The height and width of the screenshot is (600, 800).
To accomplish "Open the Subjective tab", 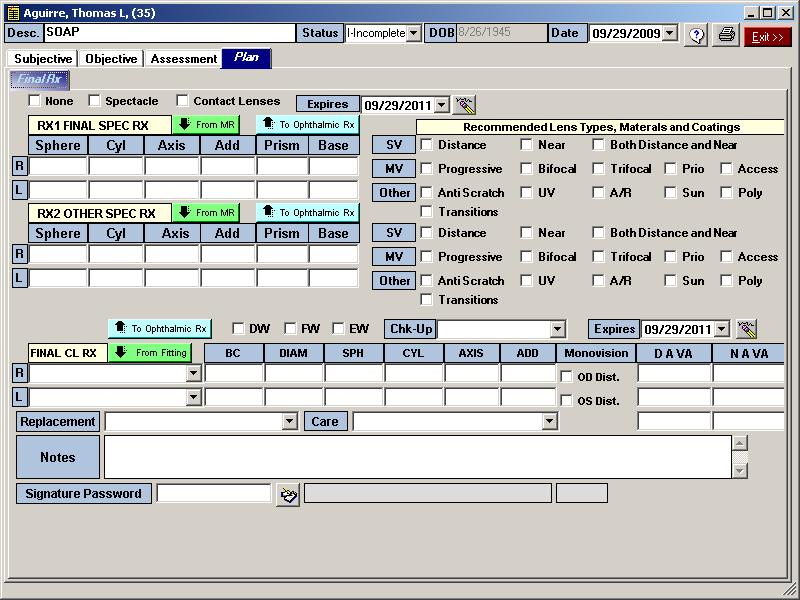I will pyautogui.click(x=43, y=59).
